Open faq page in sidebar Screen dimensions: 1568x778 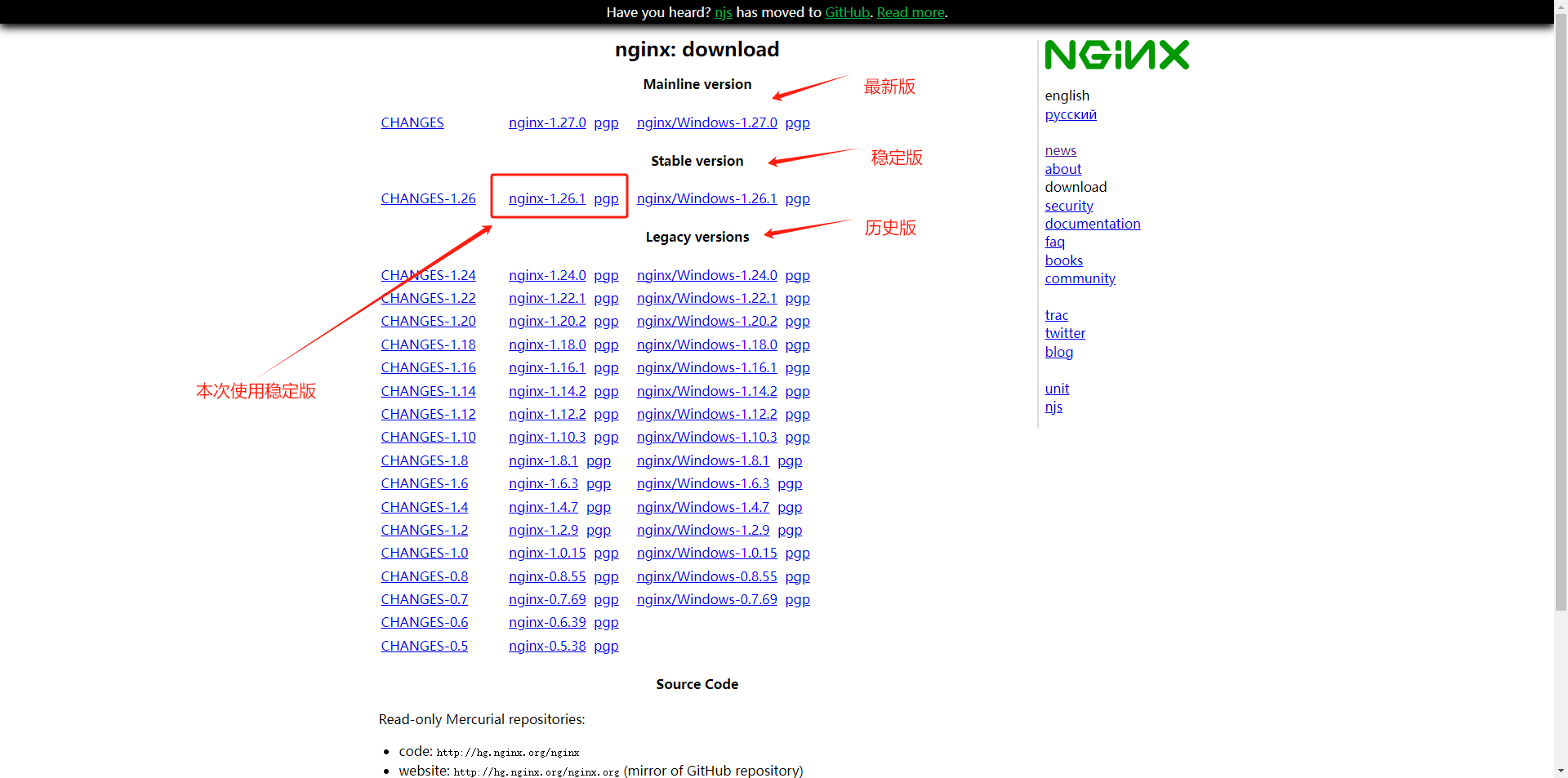(x=1055, y=242)
